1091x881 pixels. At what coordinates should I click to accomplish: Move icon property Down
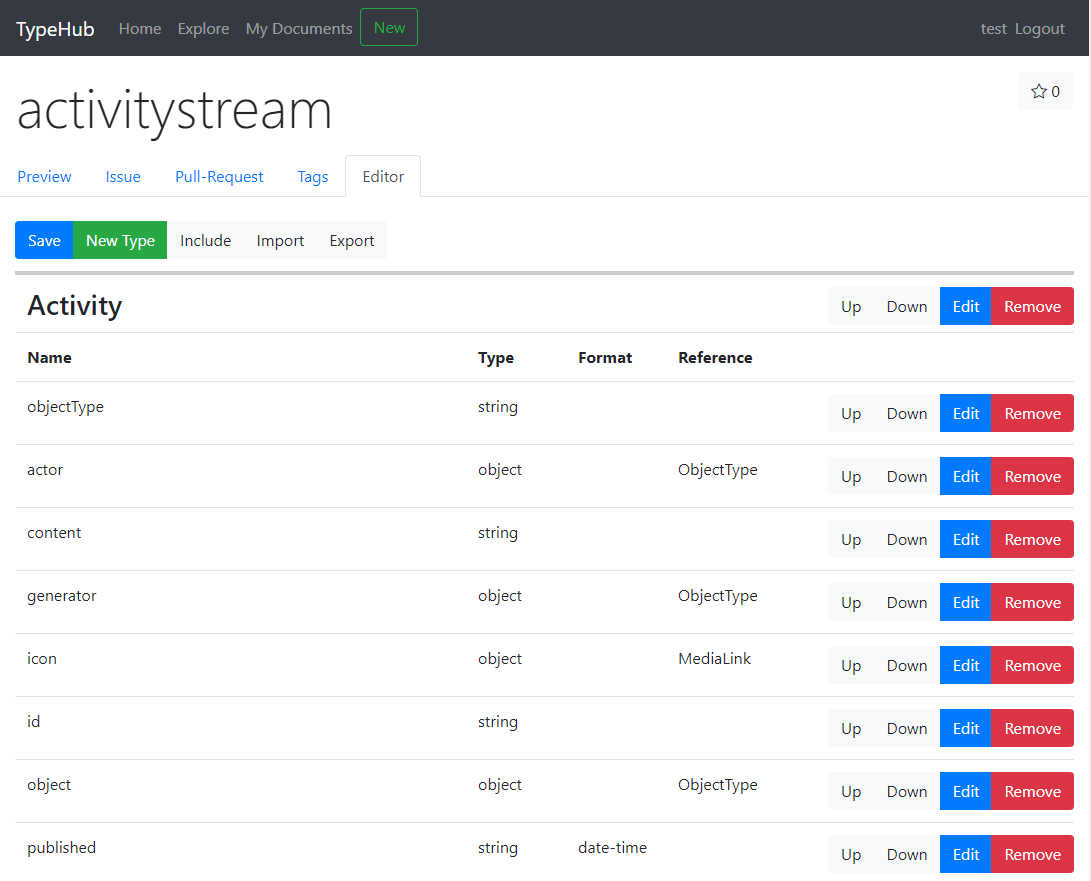pyautogui.click(x=907, y=665)
